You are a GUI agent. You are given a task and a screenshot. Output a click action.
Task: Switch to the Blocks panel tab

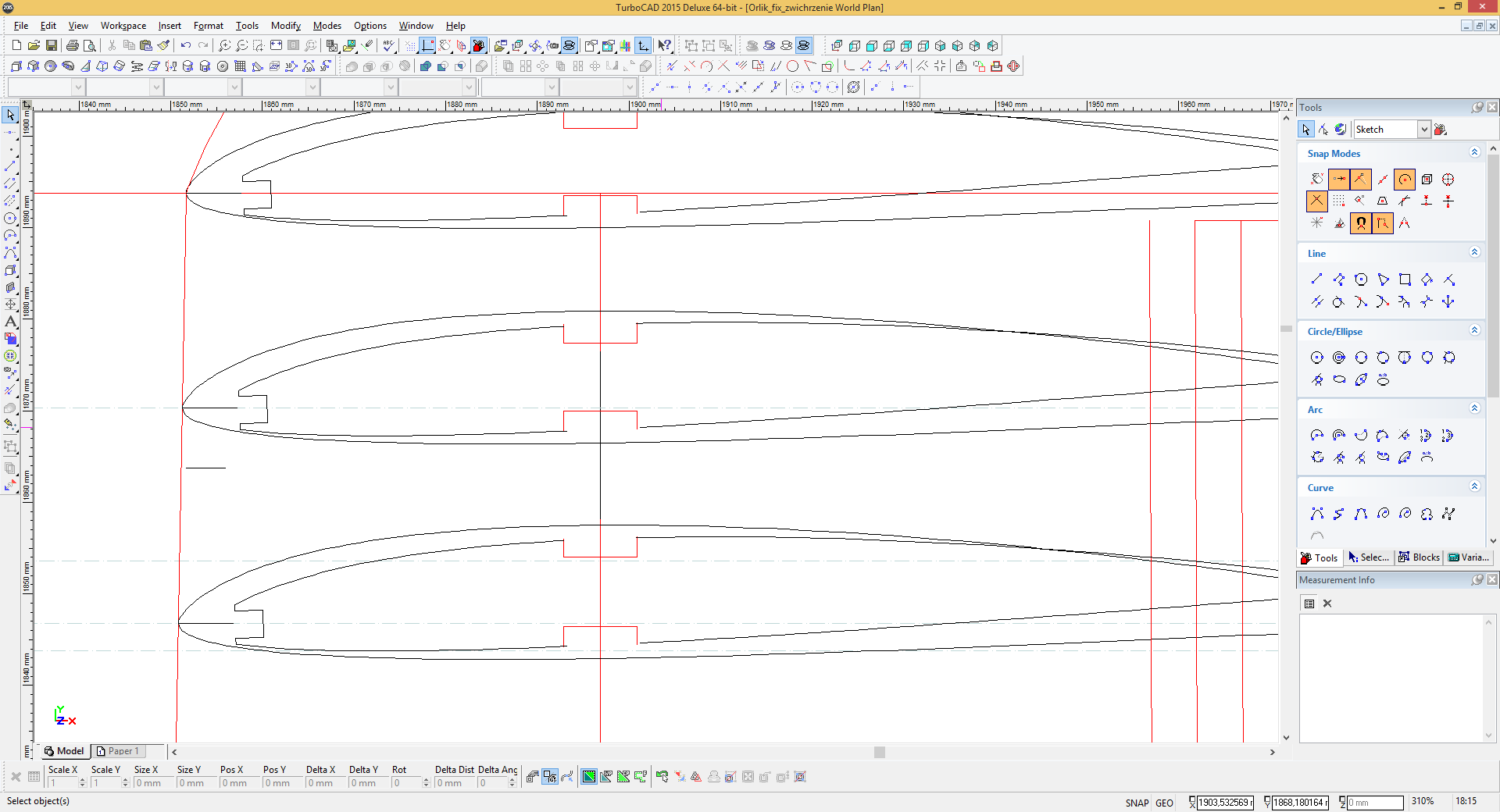pos(1420,557)
